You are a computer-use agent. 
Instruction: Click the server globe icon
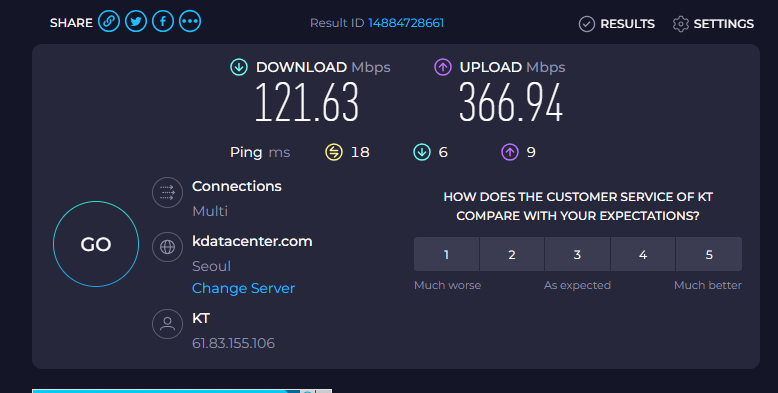click(x=167, y=247)
